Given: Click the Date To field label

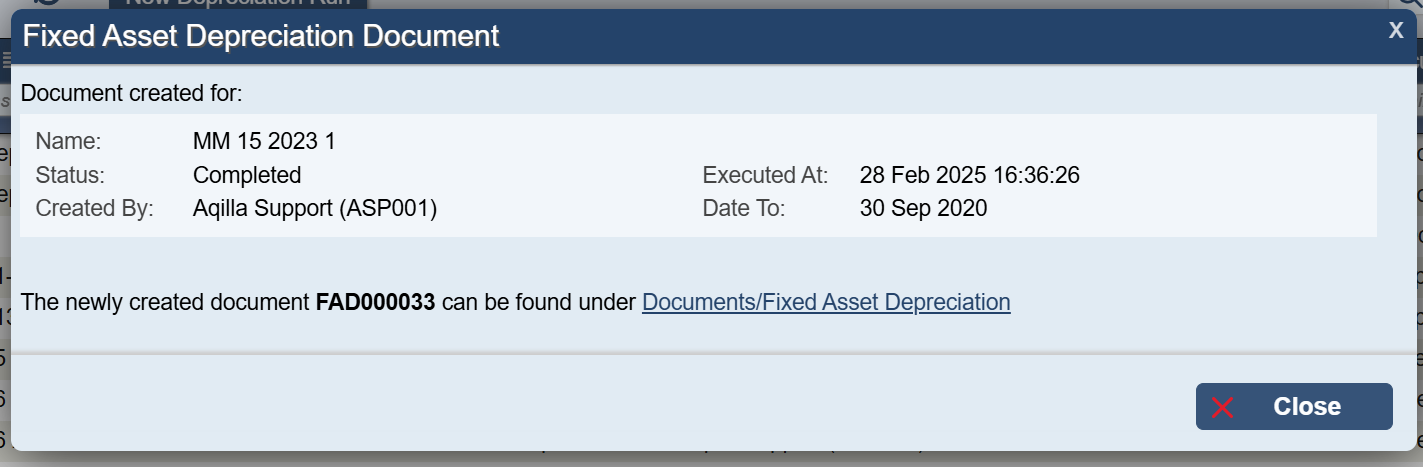Looking at the screenshot, I should 744,208.
